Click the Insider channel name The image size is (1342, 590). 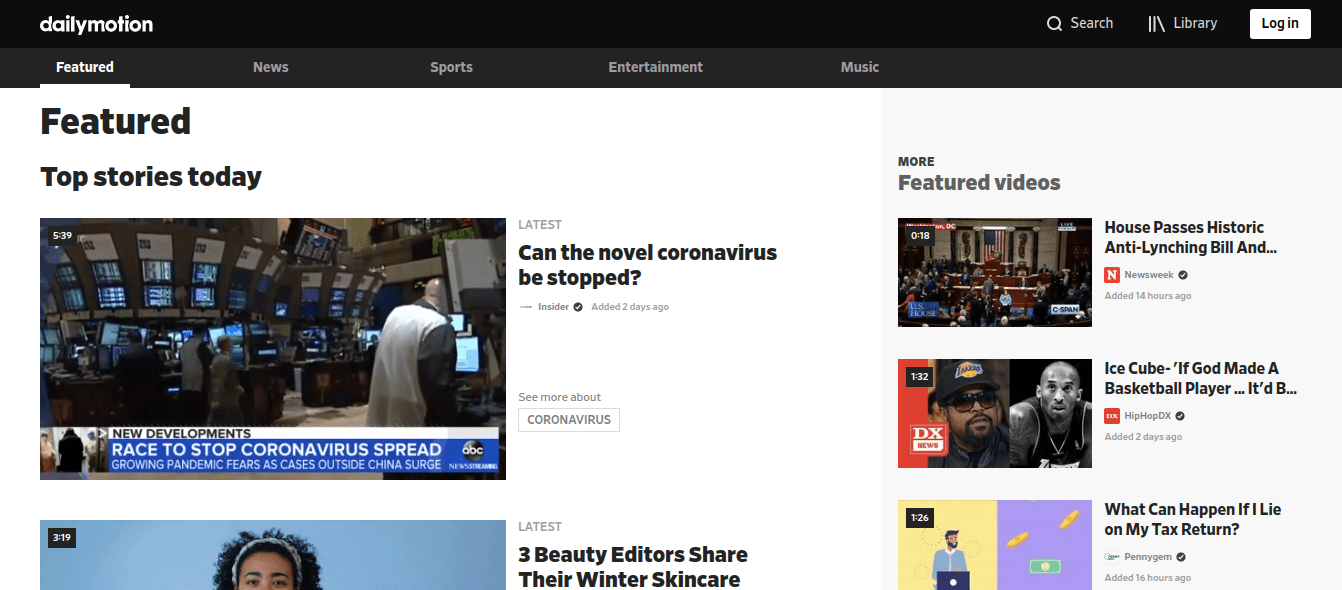[x=553, y=307]
